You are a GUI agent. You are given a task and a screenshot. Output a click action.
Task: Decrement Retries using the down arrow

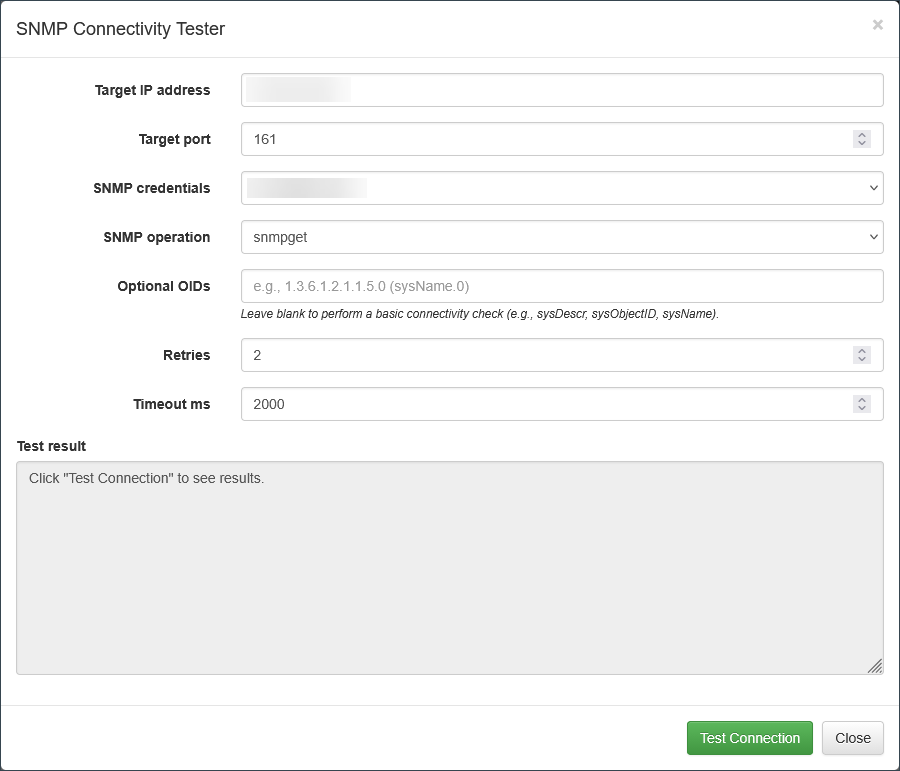click(862, 360)
